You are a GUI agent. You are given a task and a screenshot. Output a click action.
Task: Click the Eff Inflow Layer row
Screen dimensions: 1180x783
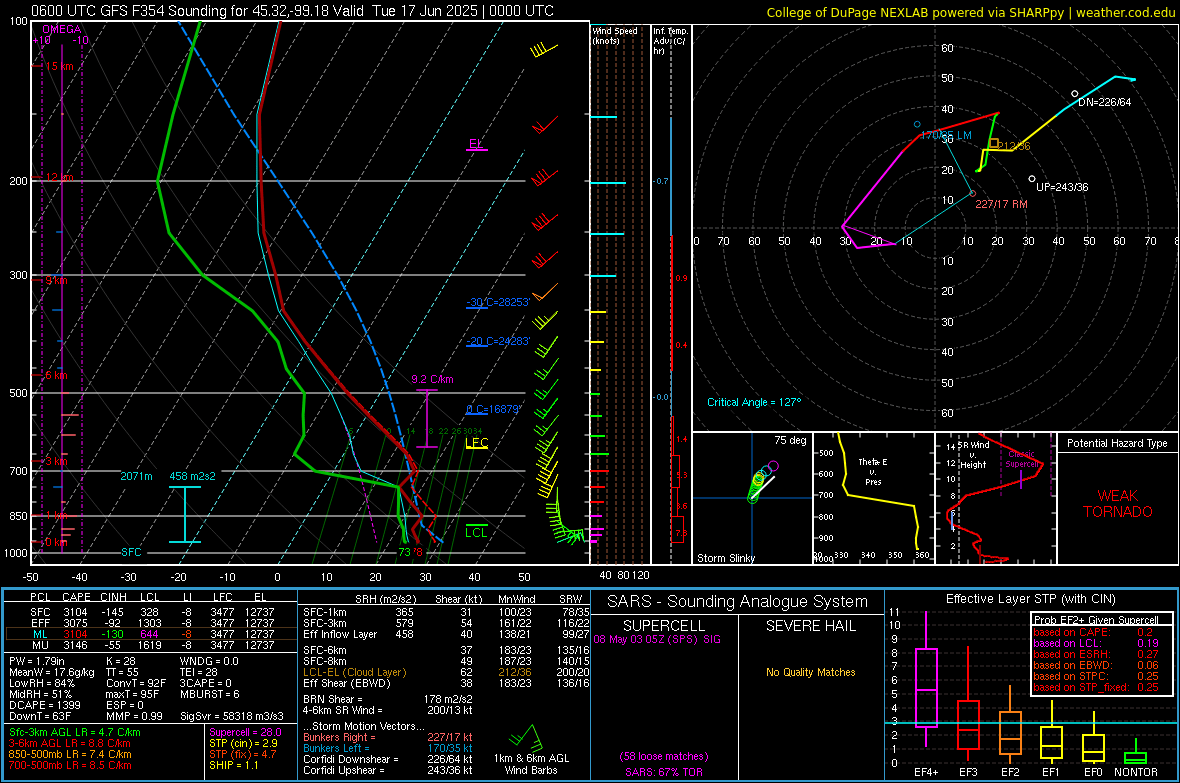pos(446,634)
